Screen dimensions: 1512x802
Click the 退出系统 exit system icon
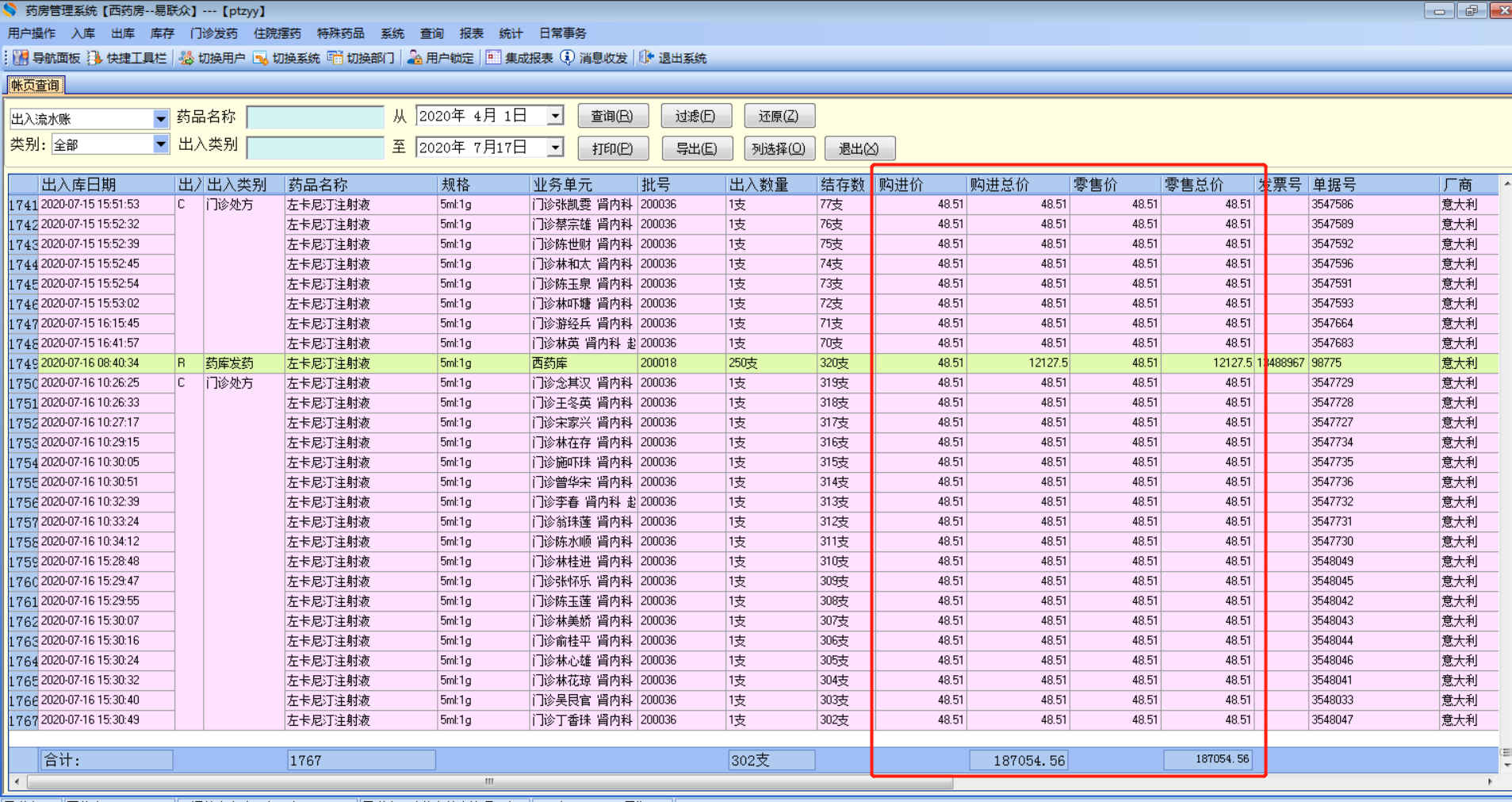pyautogui.click(x=646, y=58)
